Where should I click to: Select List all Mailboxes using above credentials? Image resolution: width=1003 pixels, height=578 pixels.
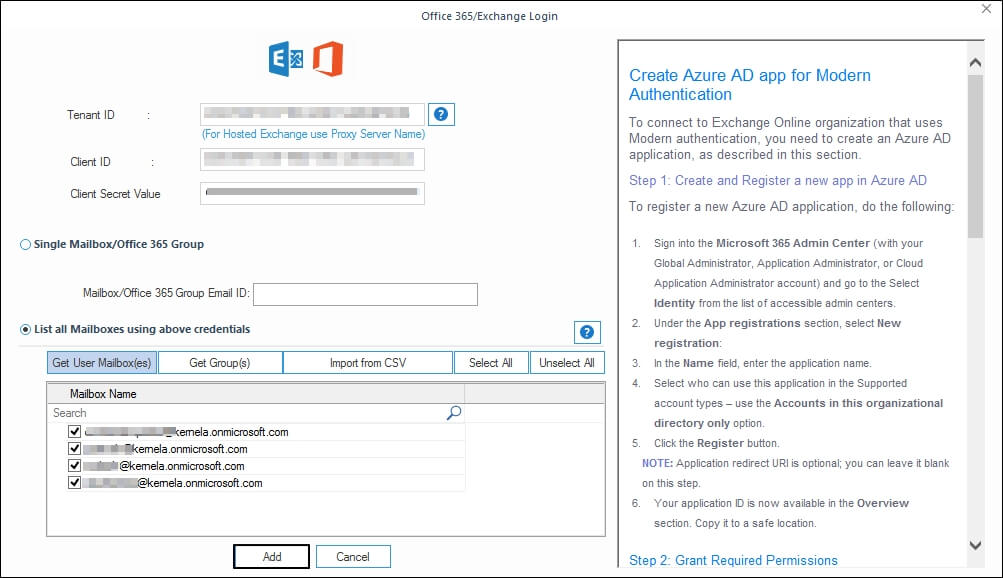click(x=26, y=329)
